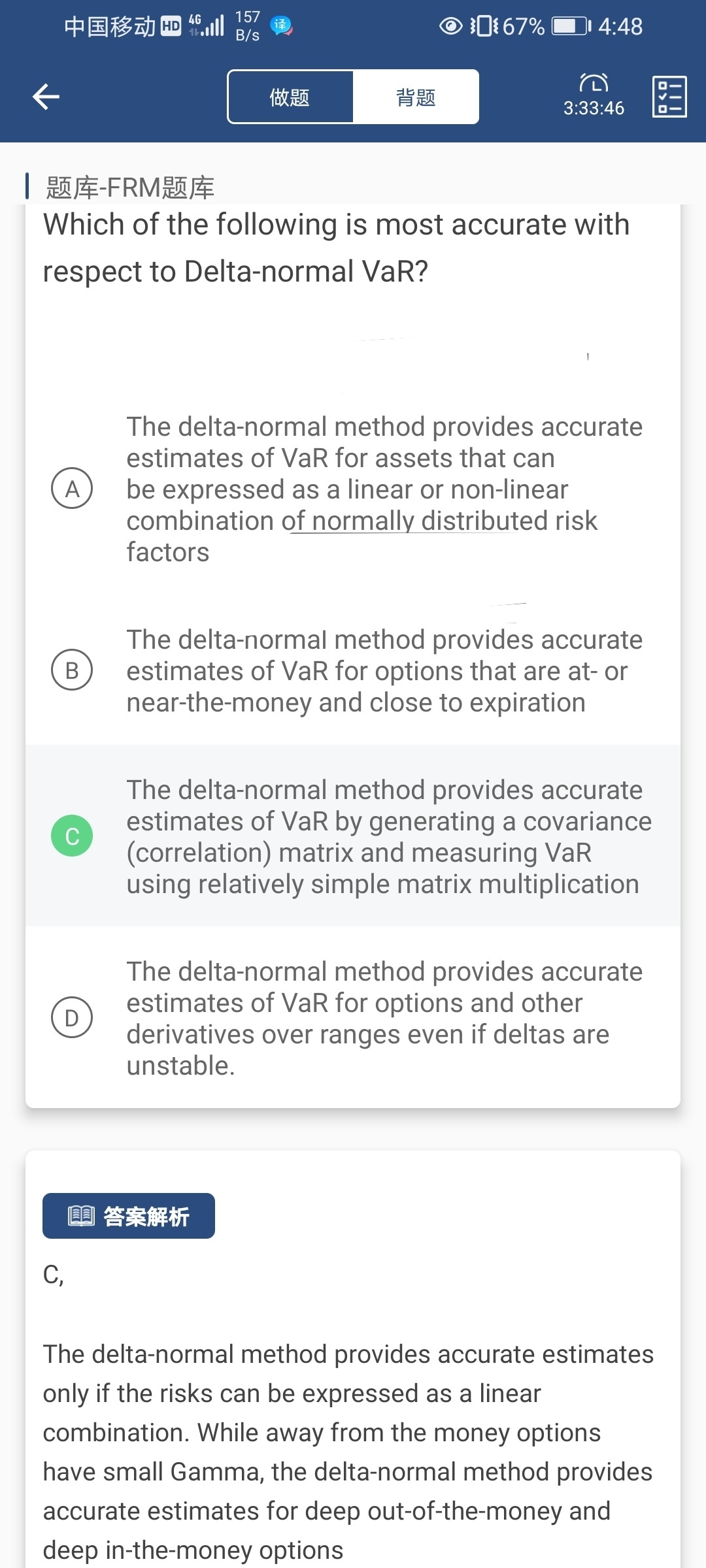The image size is (706, 1568).
Task: Tap the battery indicator icon
Action: coord(571,26)
